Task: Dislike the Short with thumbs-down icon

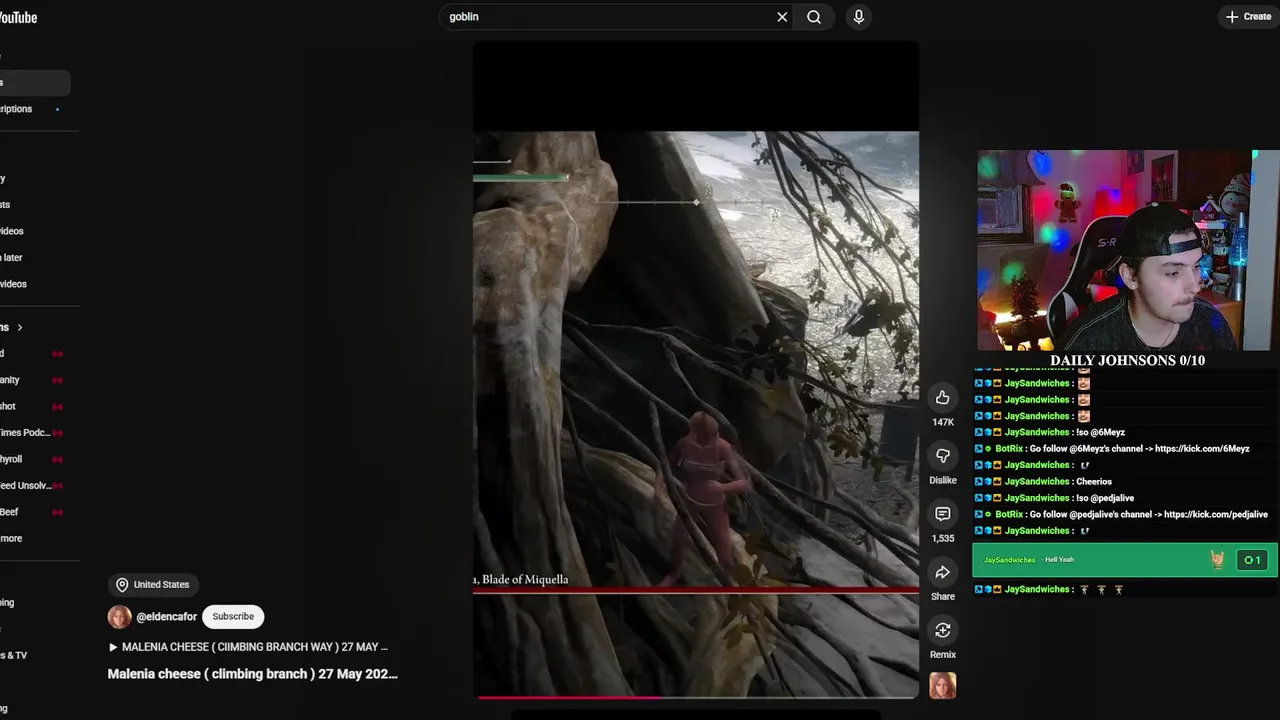Action: [x=943, y=456]
